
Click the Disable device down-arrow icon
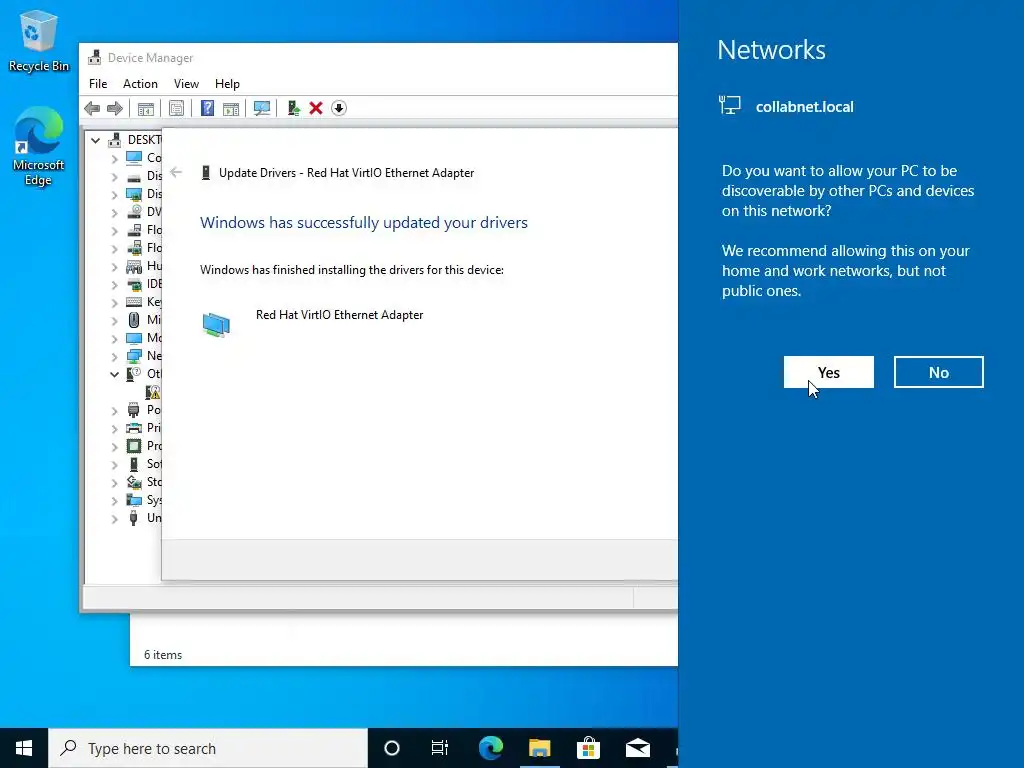coord(339,108)
